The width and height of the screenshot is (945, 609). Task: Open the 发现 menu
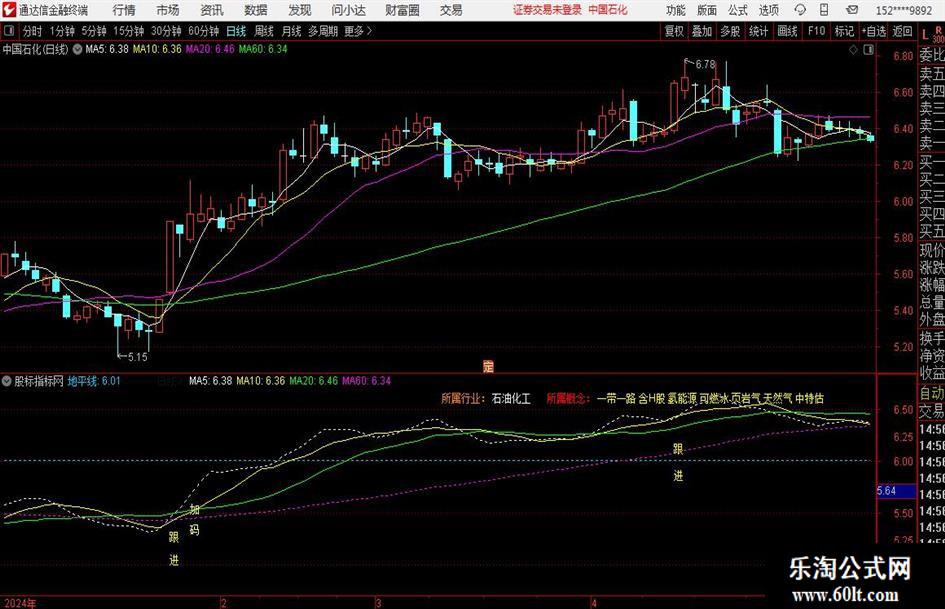(x=300, y=10)
